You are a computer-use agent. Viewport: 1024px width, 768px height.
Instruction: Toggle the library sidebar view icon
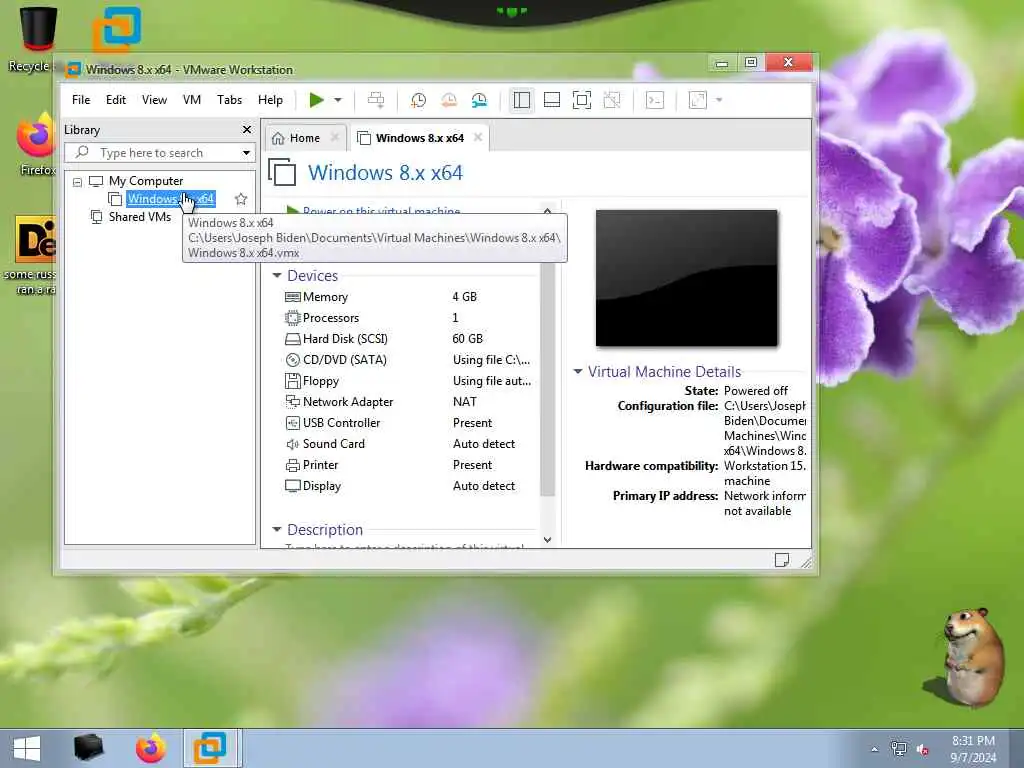[521, 100]
